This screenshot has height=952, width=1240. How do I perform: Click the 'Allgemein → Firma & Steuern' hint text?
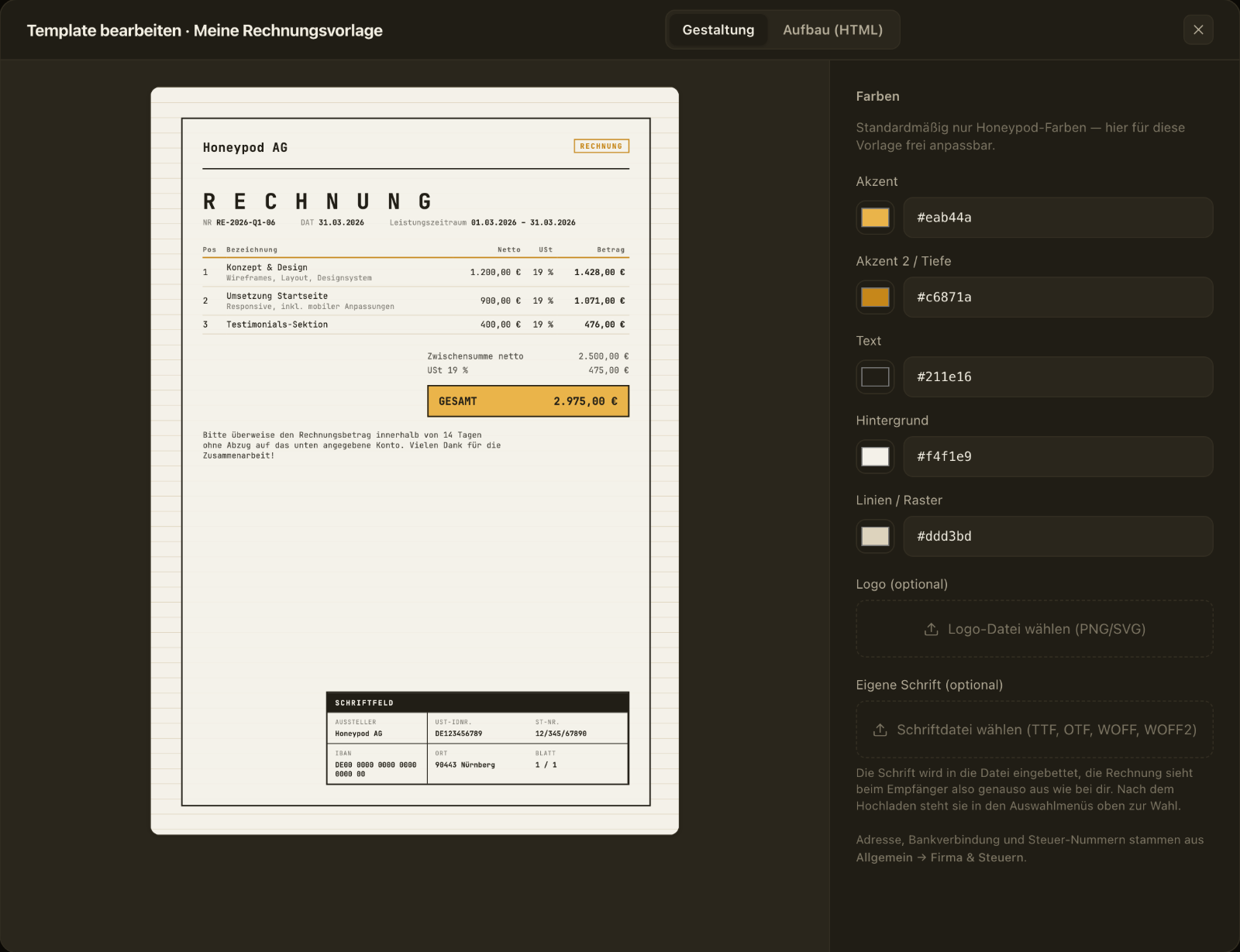click(941, 857)
